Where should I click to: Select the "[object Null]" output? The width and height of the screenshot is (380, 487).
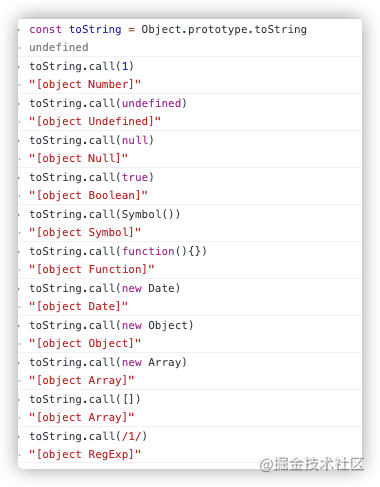(78, 158)
